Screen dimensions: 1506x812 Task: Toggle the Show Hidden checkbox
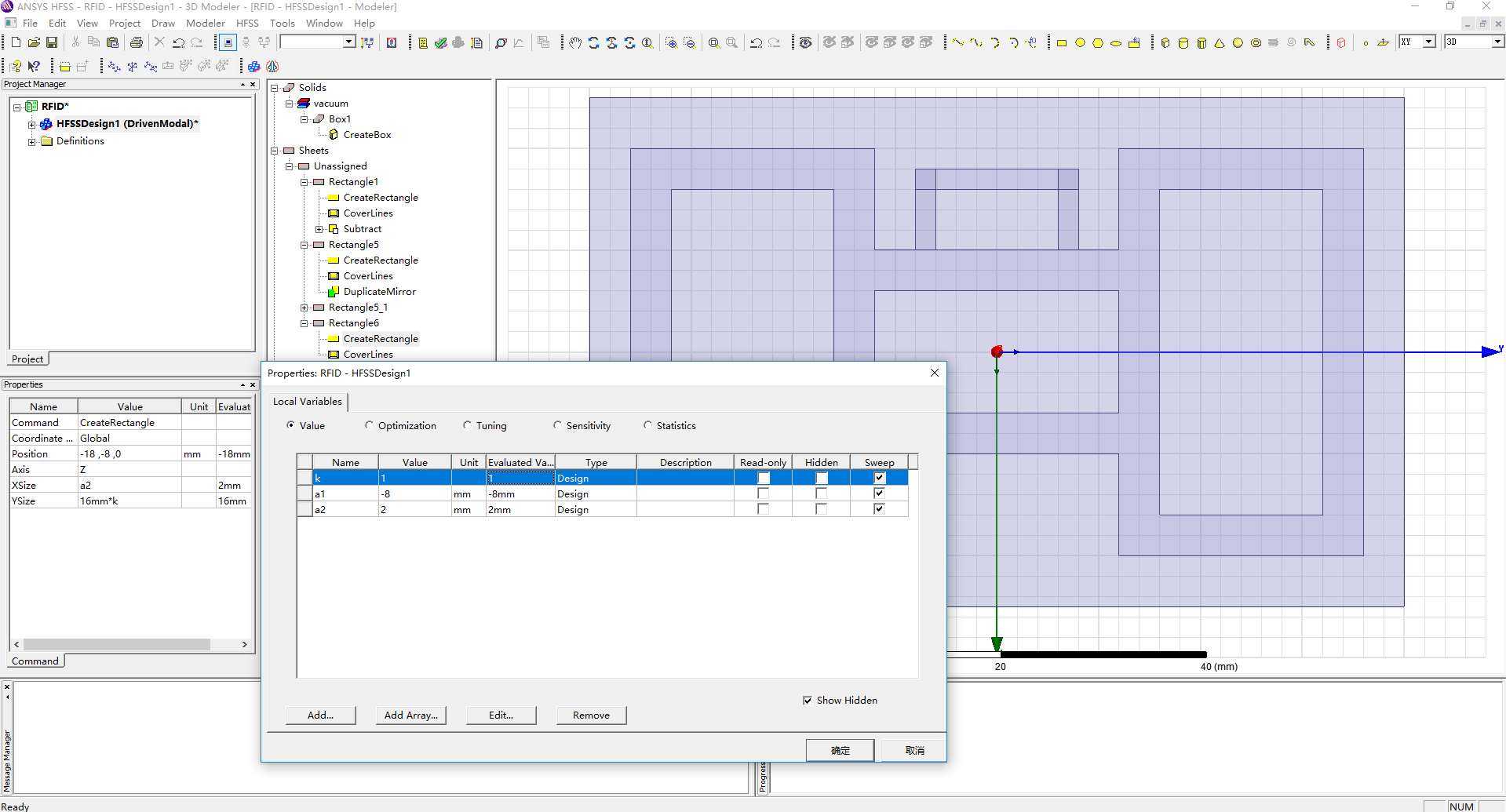(808, 700)
